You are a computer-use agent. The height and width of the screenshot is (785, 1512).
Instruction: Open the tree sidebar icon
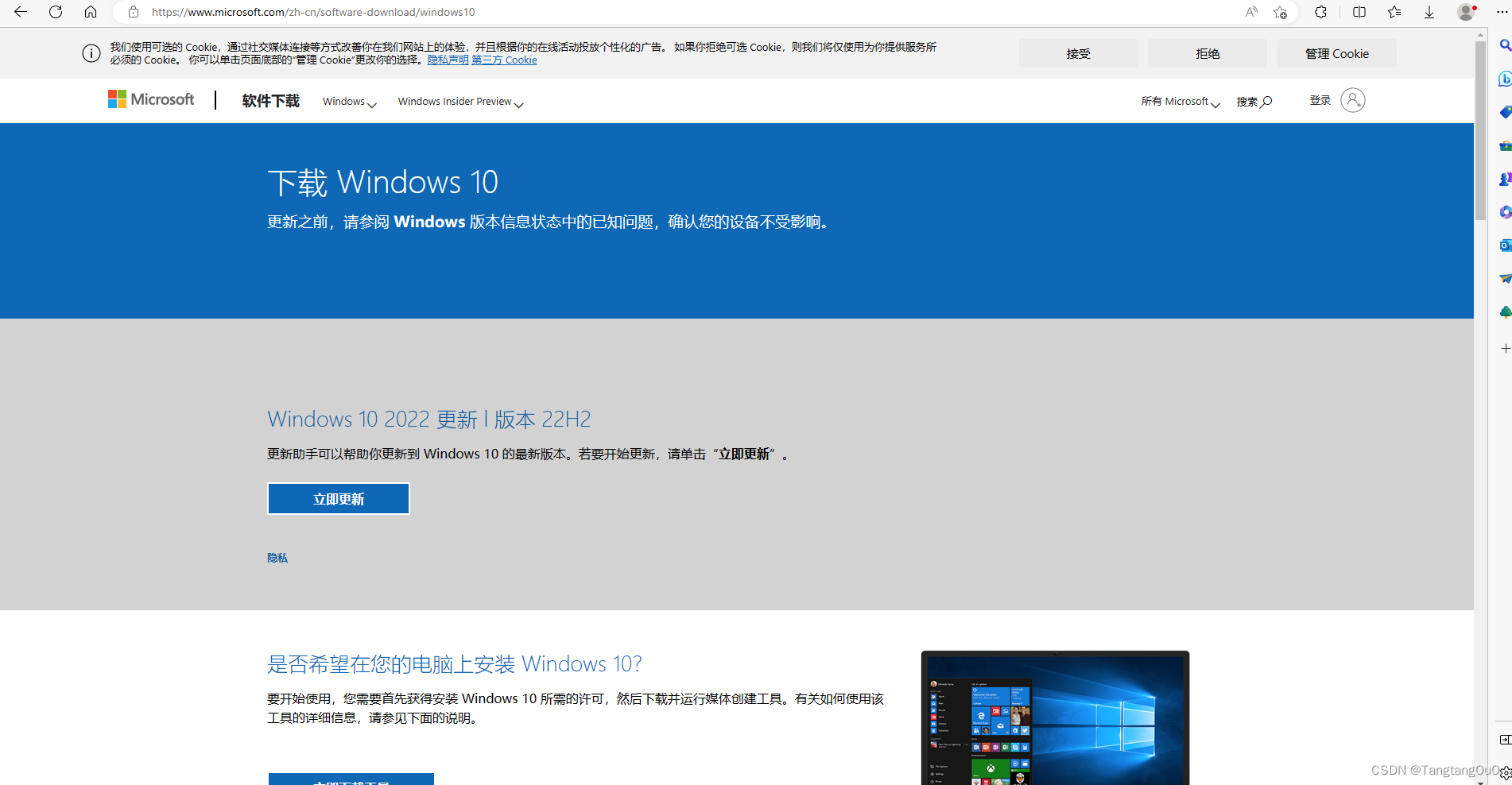[x=1505, y=312]
